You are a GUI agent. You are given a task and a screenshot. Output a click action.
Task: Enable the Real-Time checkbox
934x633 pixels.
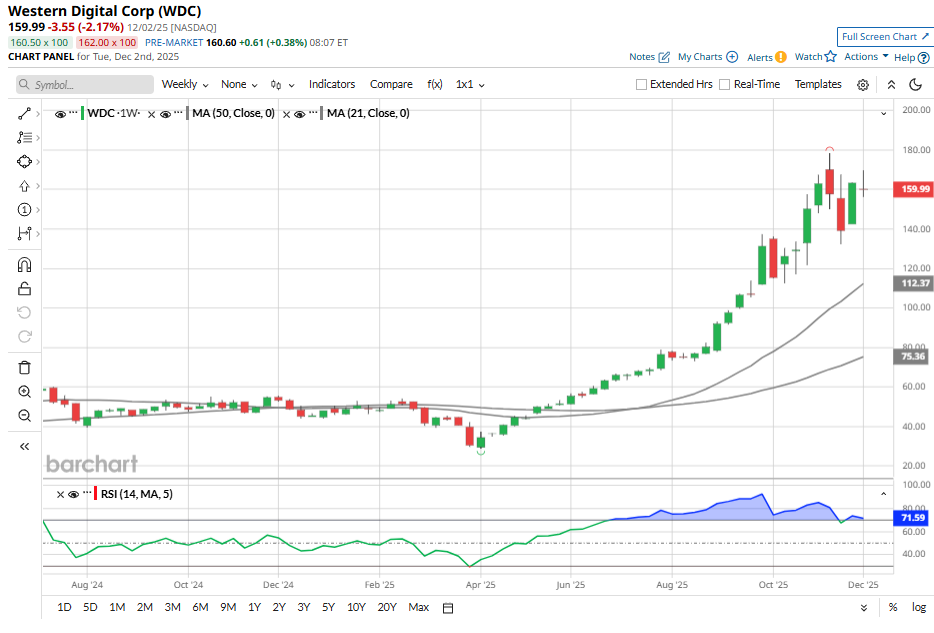coord(725,85)
